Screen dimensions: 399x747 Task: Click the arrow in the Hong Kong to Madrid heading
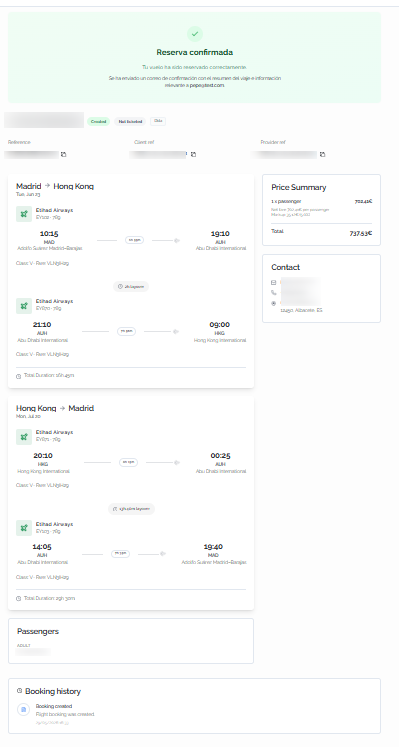tap(62, 408)
